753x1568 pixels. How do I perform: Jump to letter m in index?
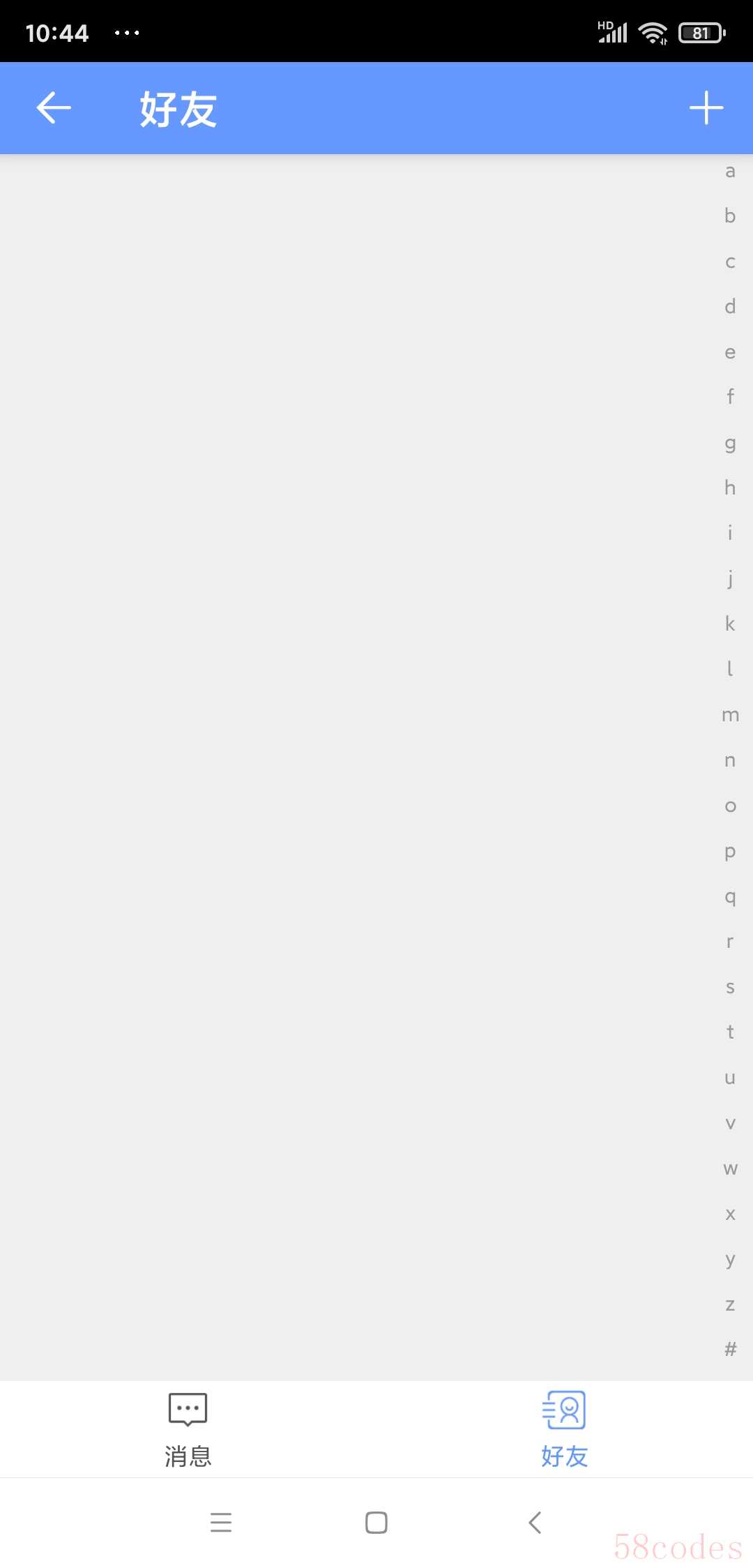point(730,716)
